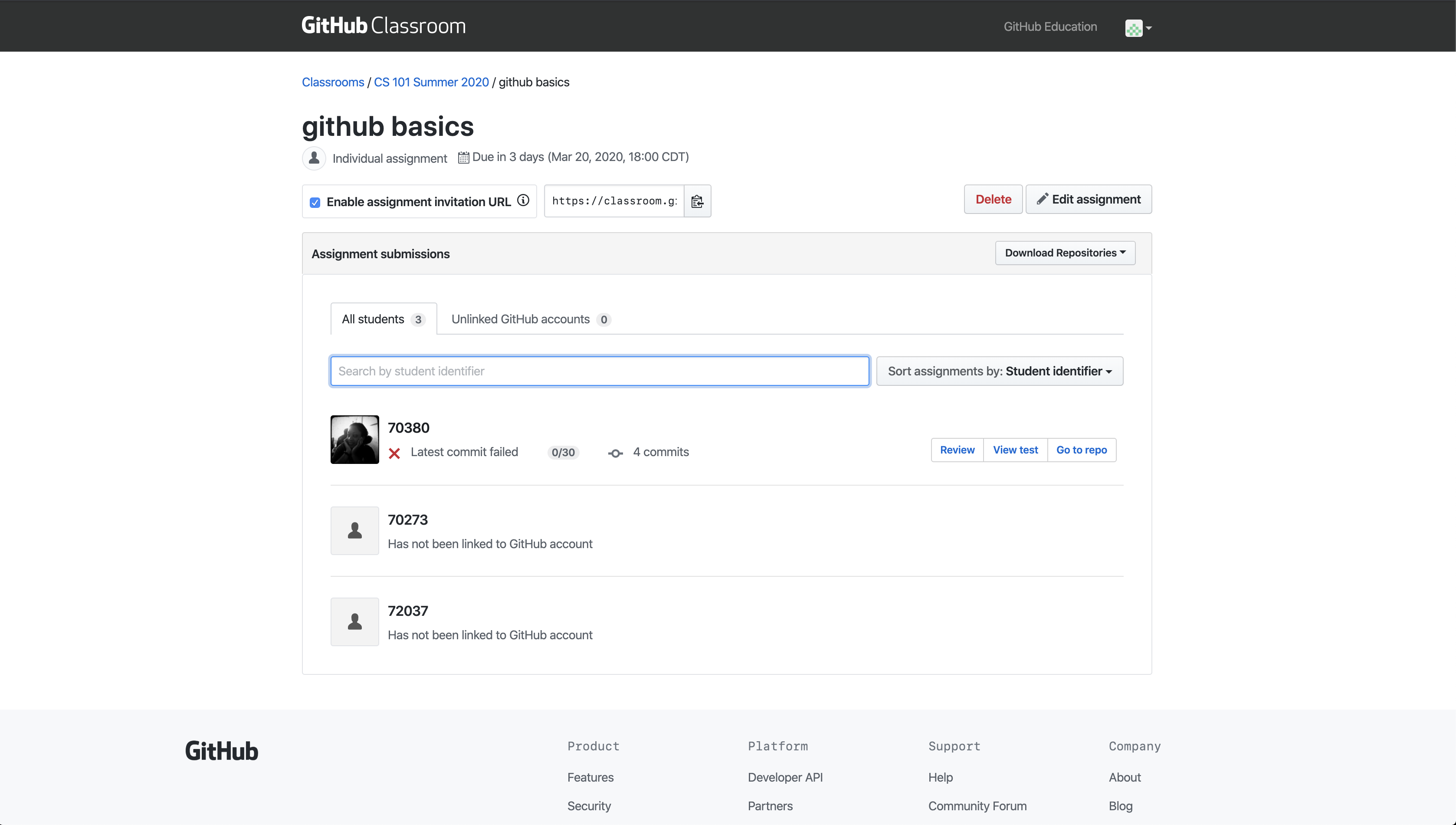Screen dimensions: 1456x825
Task: Click student identifier 72037
Action: tap(408, 611)
